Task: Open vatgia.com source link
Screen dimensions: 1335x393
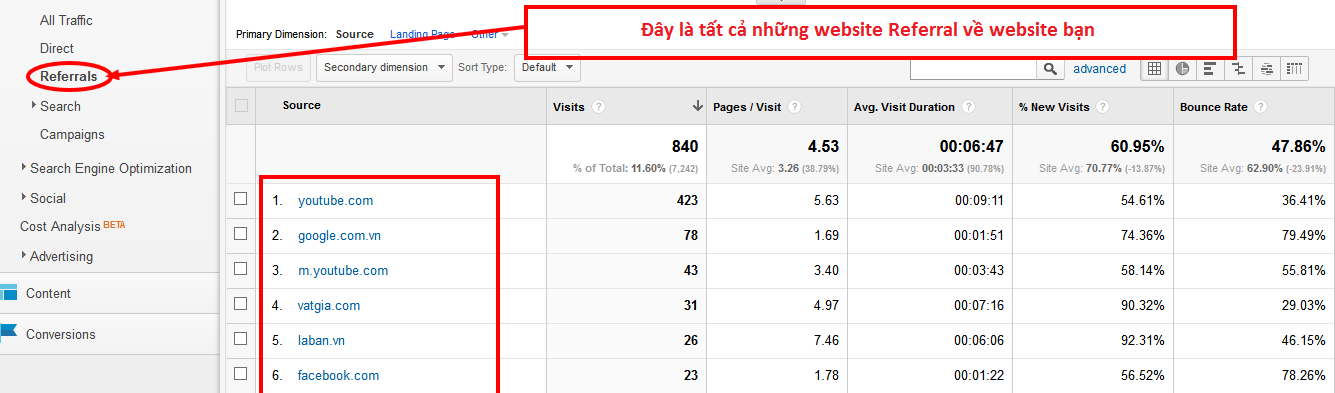Action: point(329,305)
